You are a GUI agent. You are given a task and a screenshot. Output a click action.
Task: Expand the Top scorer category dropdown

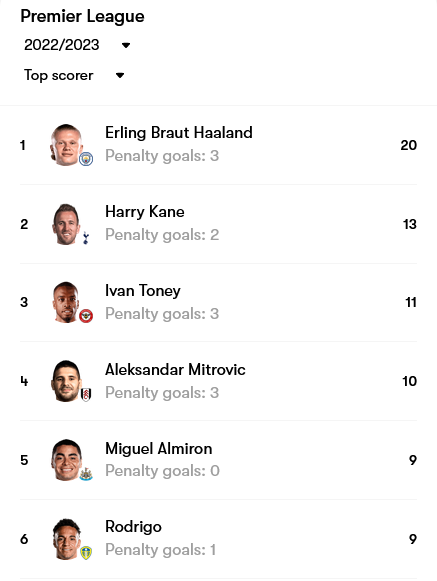tap(74, 75)
